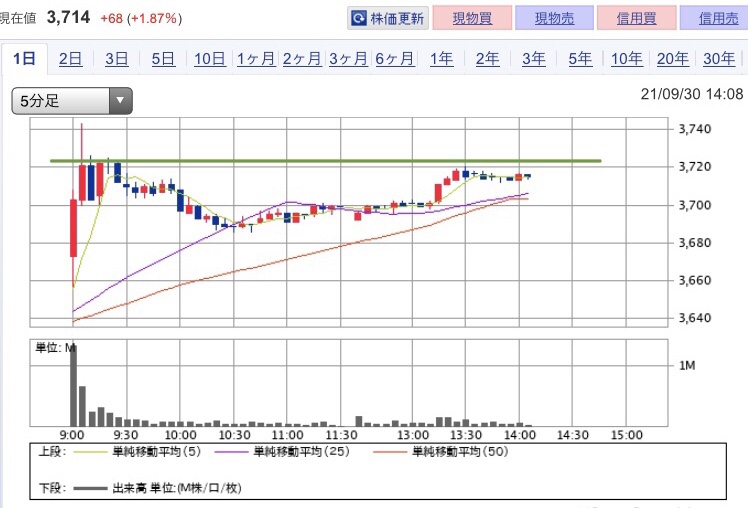The image size is (748, 508).
Task: Click the 下段: legend label
Action: coord(52,488)
